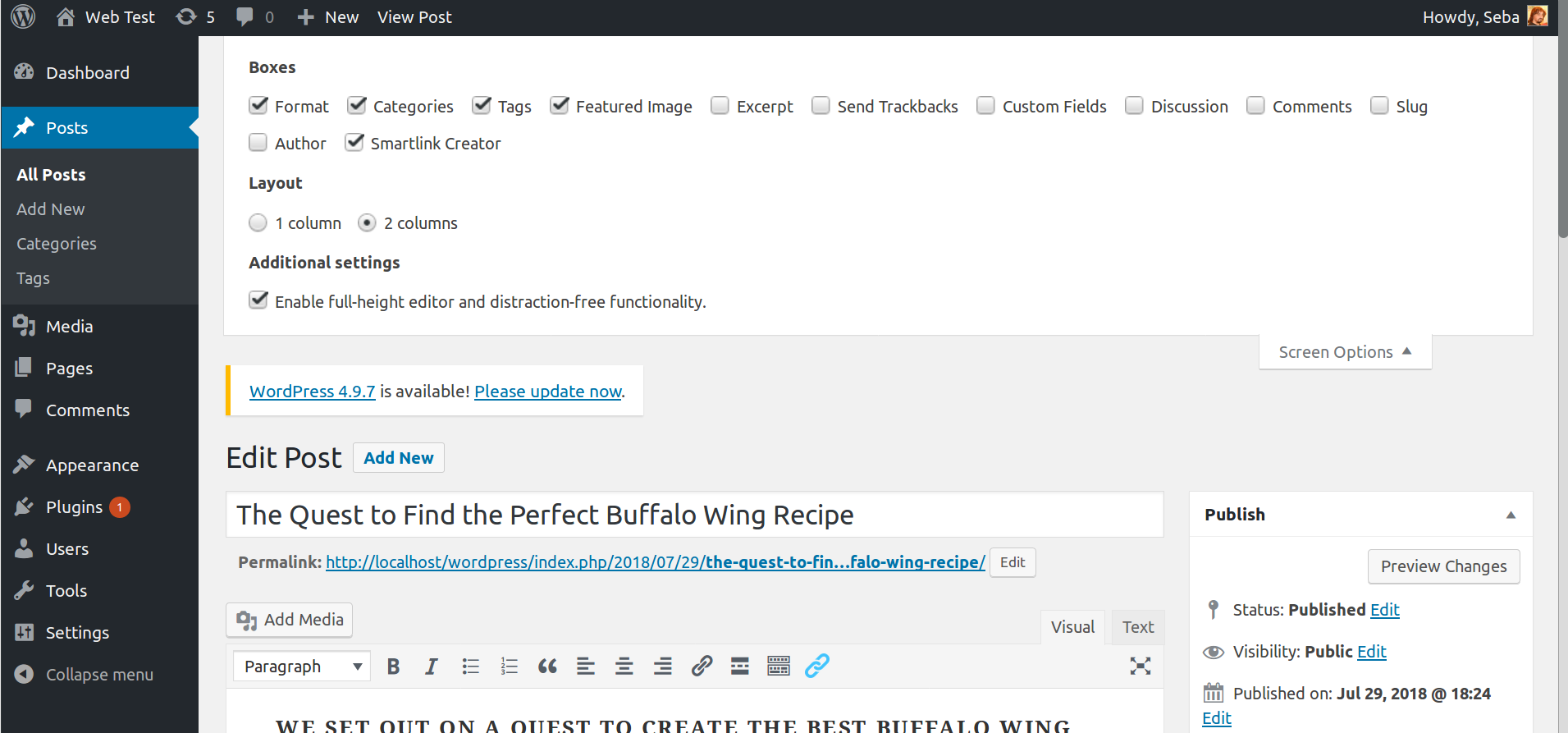Uncheck Smartlink Creator box option

coord(354,143)
